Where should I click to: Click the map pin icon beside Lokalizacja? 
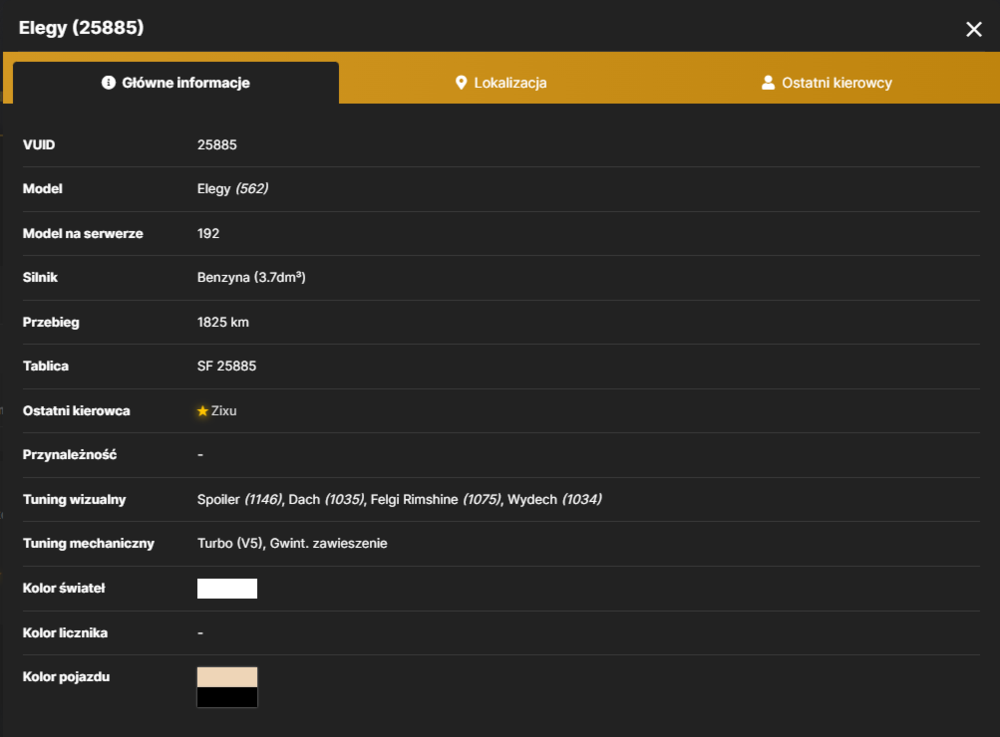click(461, 83)
